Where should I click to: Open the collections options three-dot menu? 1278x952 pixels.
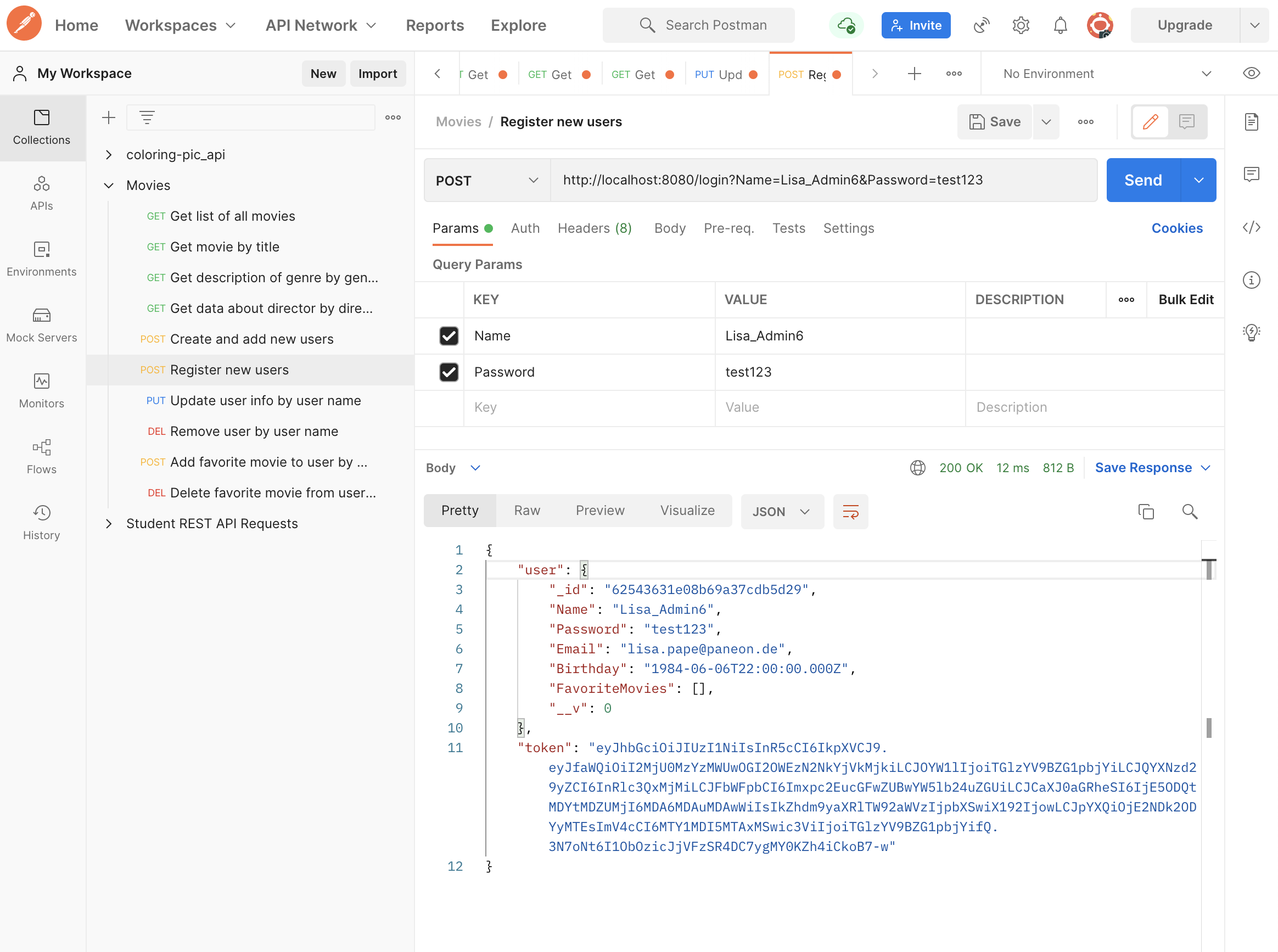coord(393,117)
